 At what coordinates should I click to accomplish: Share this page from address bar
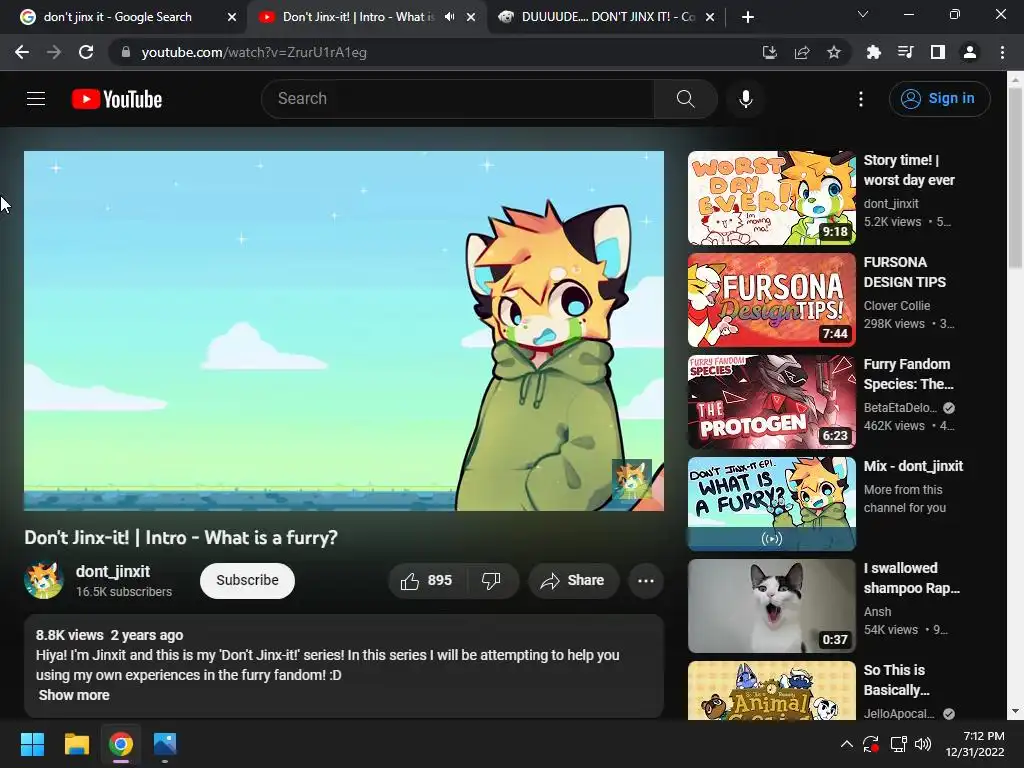(802, 52)
